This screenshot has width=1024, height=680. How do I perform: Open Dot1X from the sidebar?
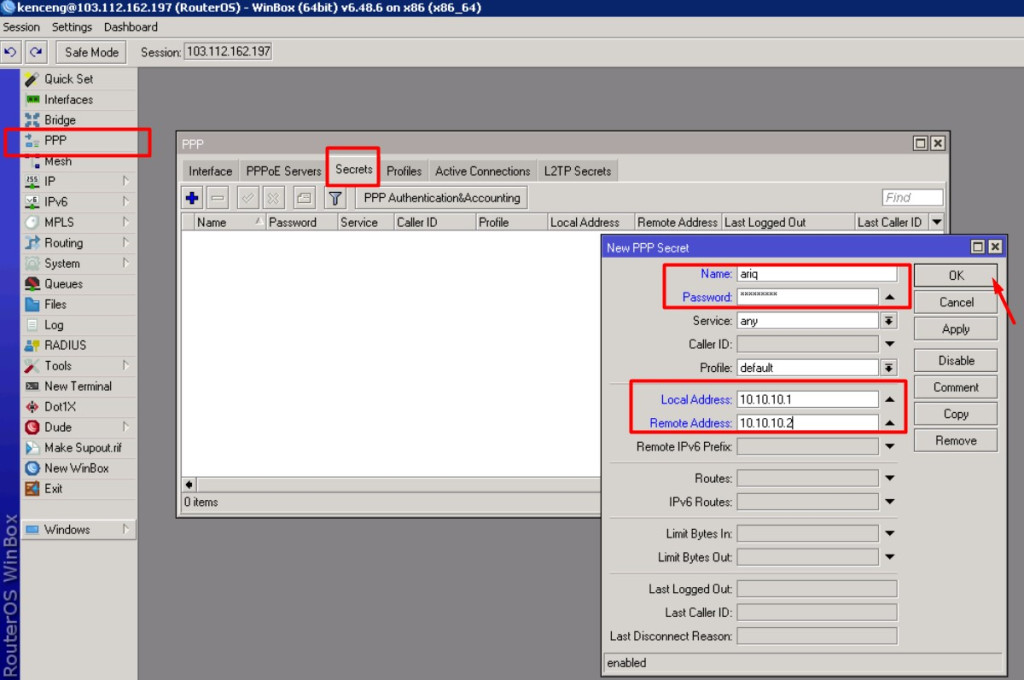[x=78, y=406]
